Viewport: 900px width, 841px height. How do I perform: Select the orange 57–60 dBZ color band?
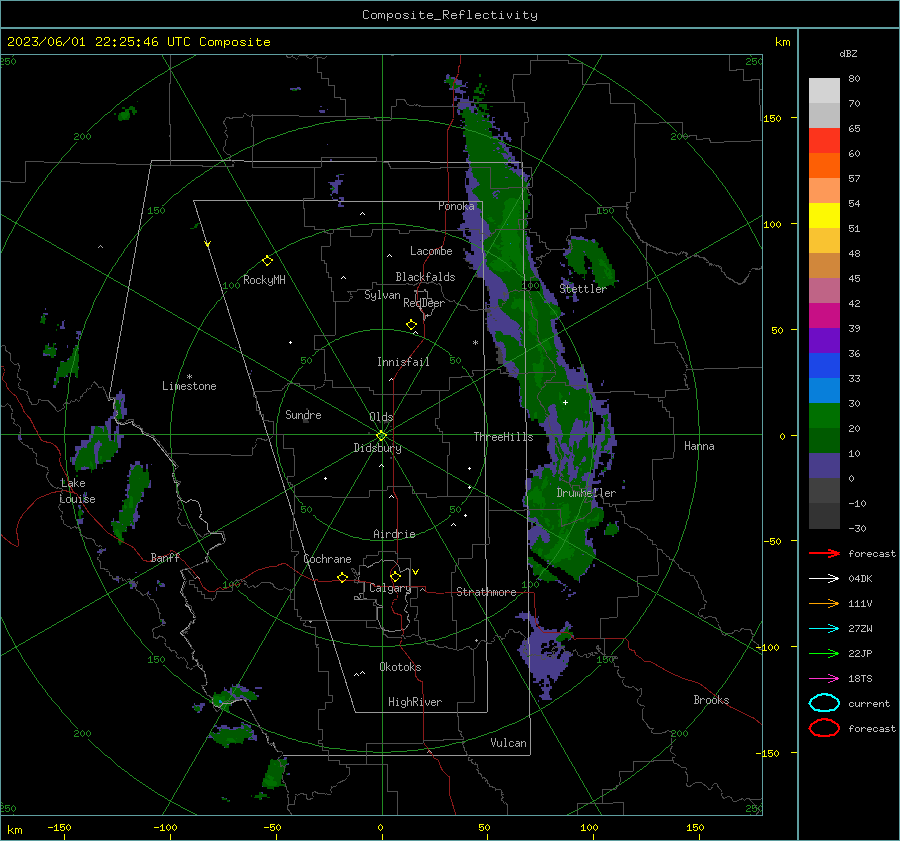(x=824, y=165)
